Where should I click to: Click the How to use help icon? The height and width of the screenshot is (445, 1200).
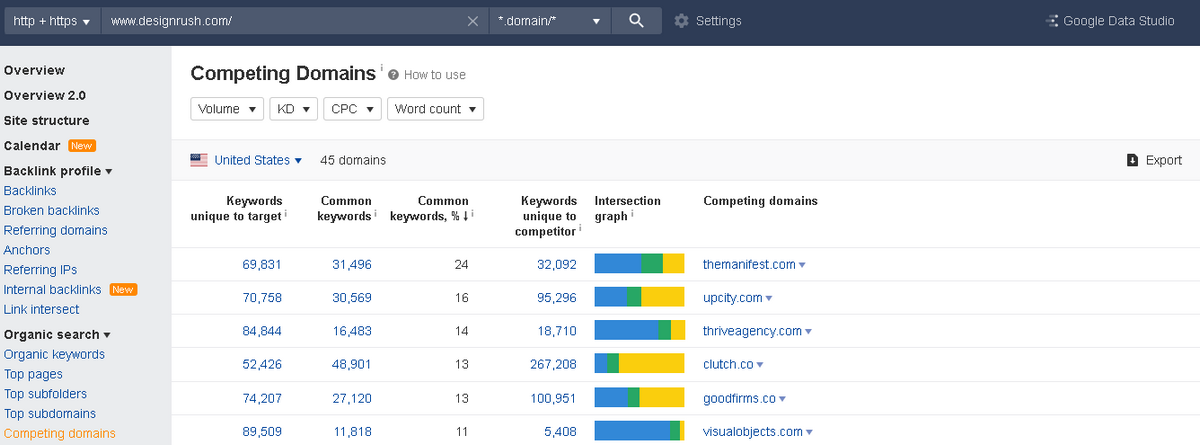pyautogui.click(x=394, y=75)
